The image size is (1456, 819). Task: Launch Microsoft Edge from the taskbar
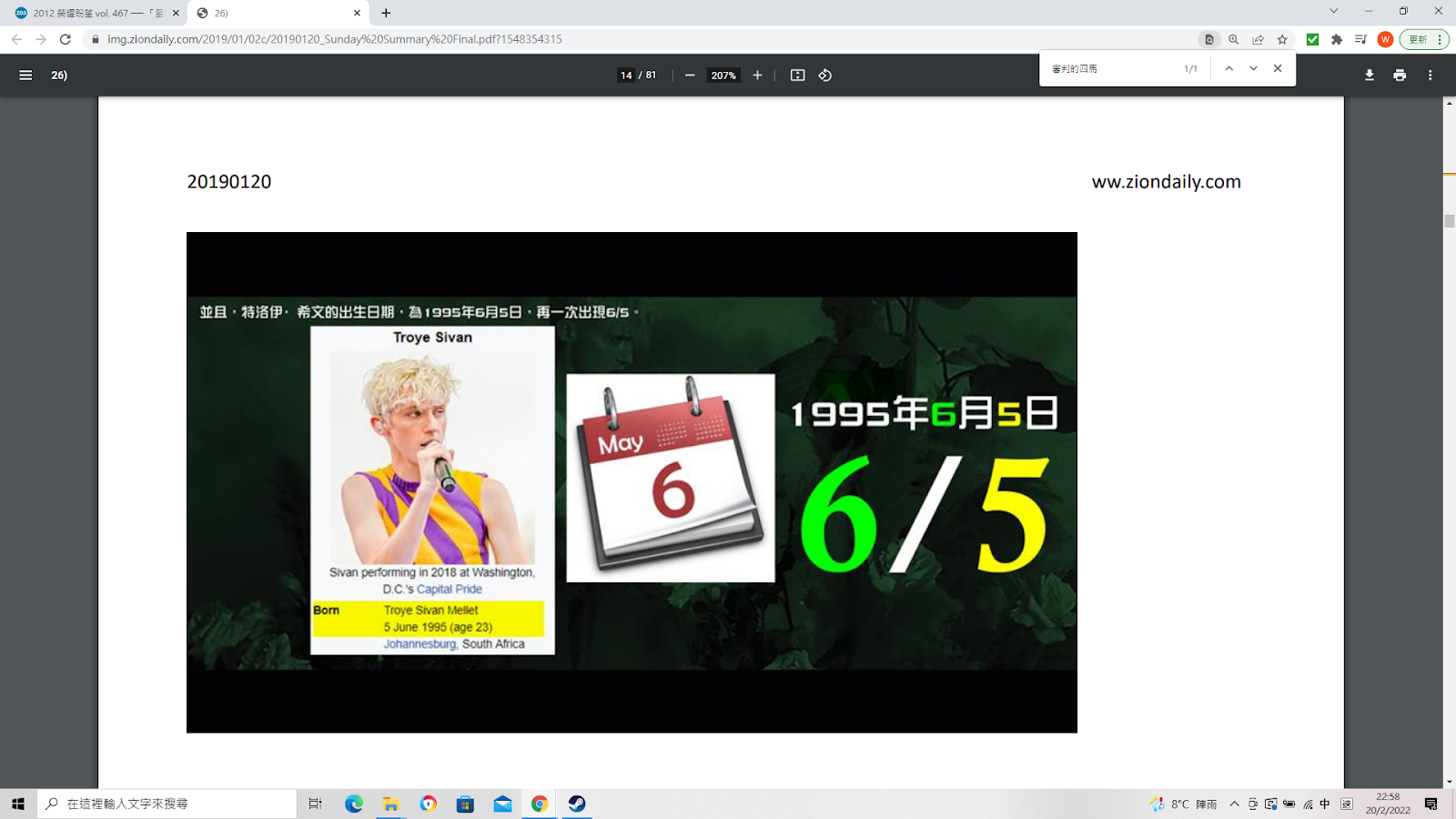354,804
